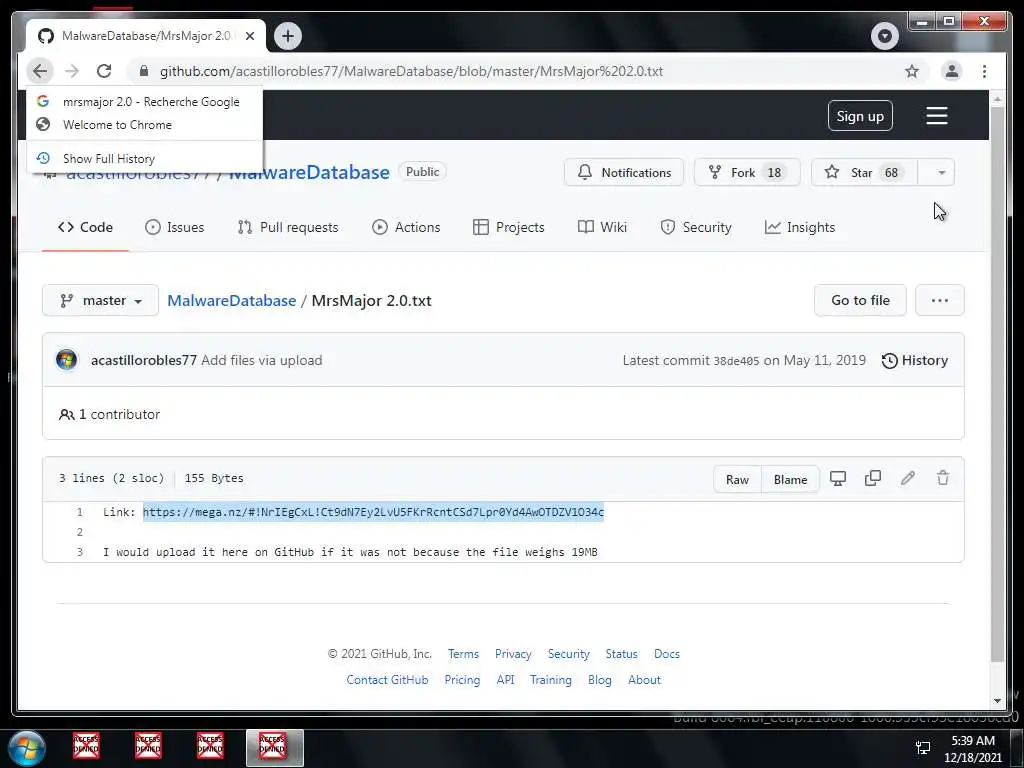Image resolution: width=1024 pixels, height=768 pixels.
Task: Open GitHub hamburger navigation menu
Action: pyautogui.click(x=936, y=116)
